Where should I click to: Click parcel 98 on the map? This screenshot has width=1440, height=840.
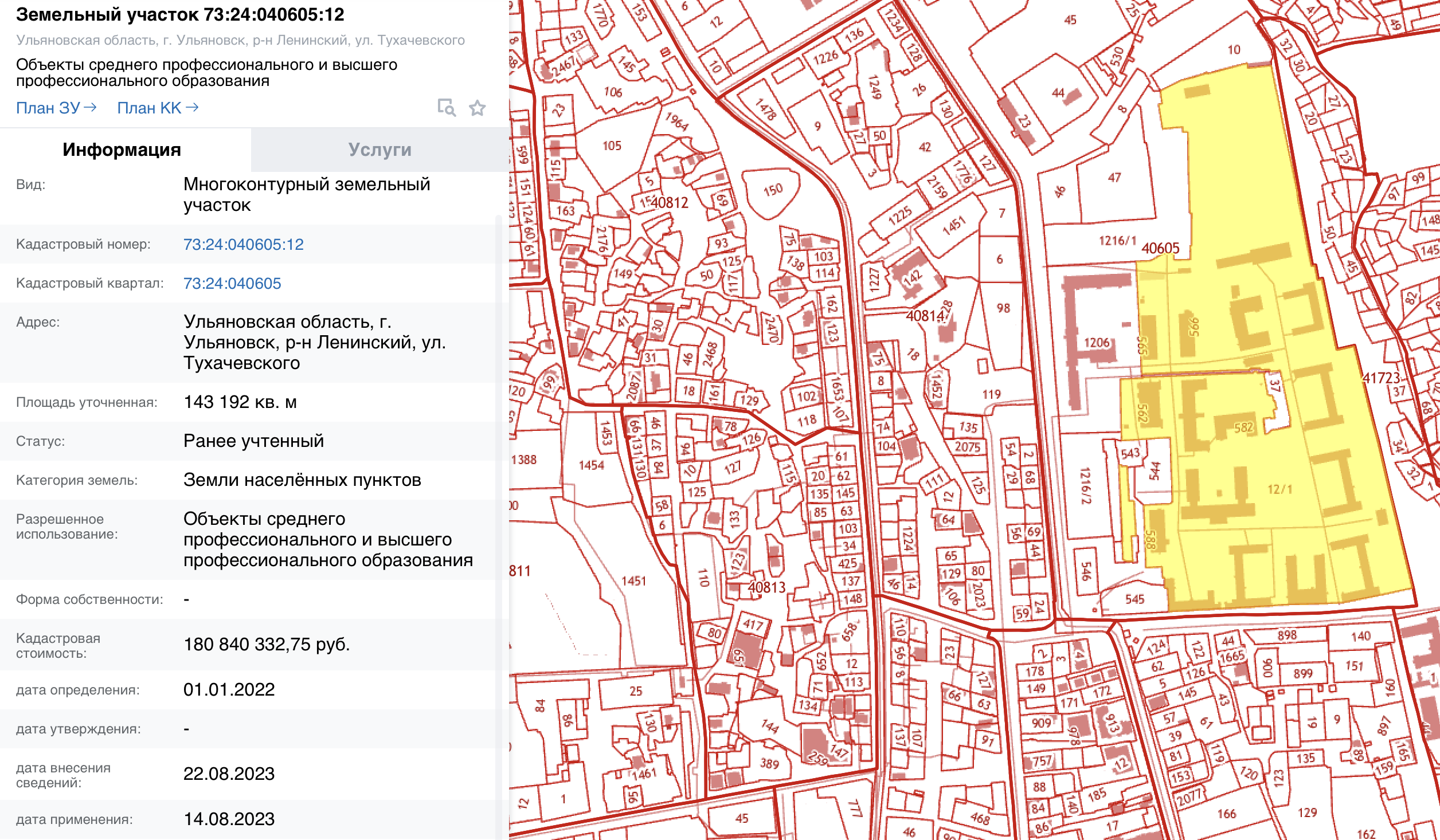[1003, 308]
